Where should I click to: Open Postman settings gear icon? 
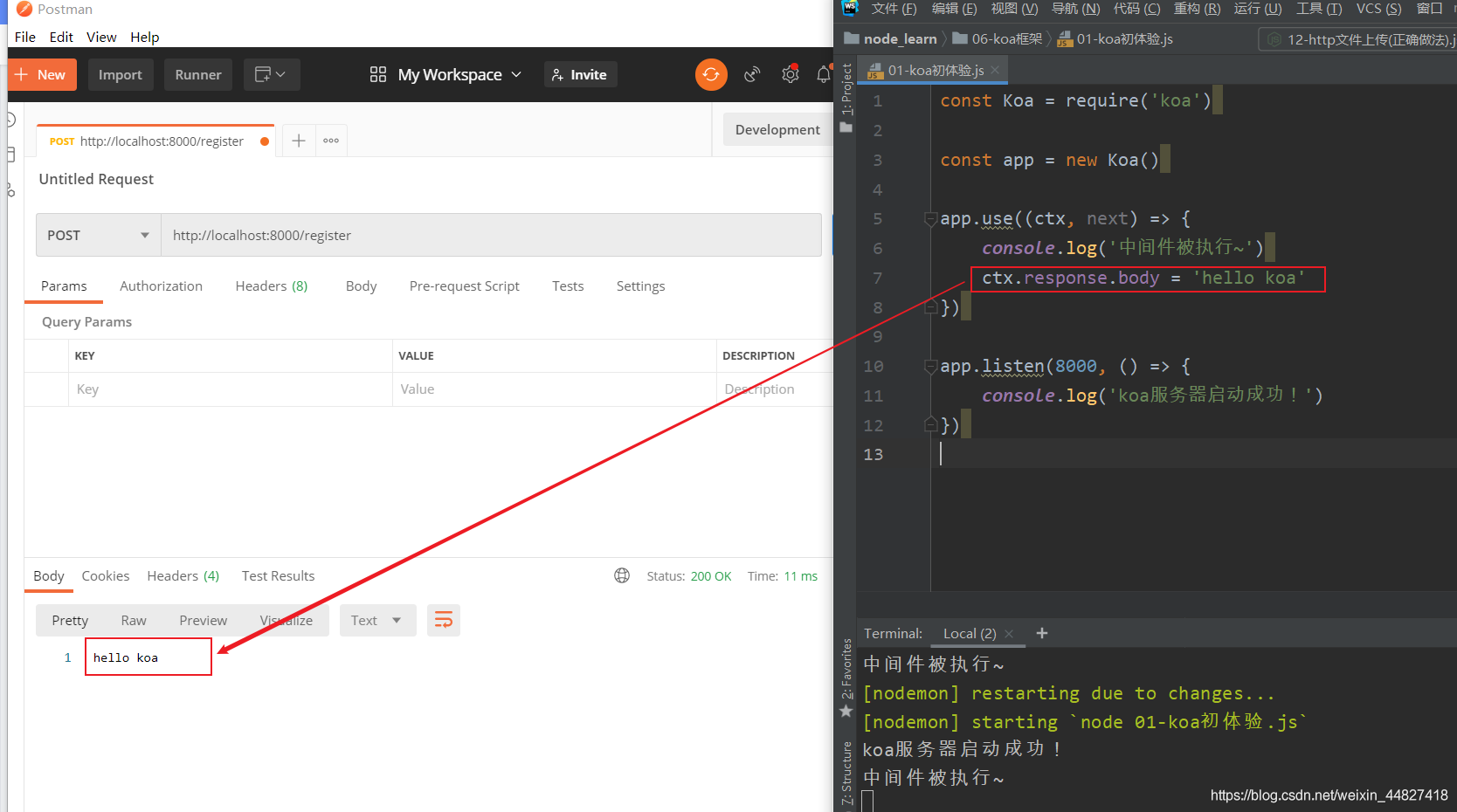[791, 75]
